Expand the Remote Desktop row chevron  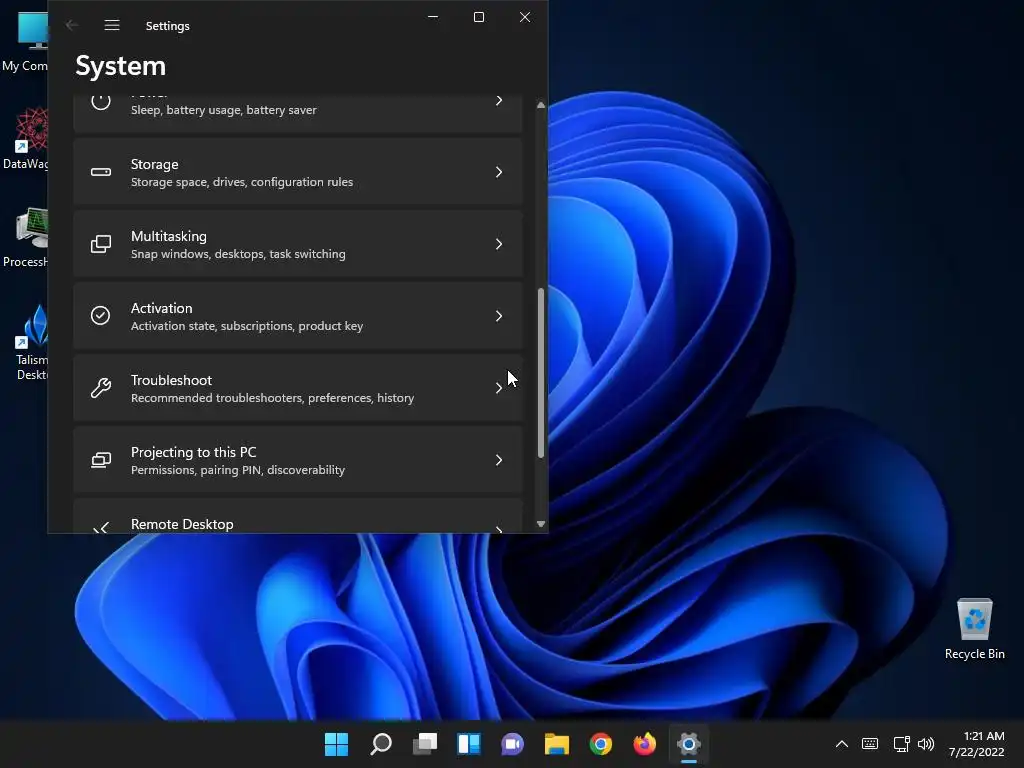click(x=499, y=529)
